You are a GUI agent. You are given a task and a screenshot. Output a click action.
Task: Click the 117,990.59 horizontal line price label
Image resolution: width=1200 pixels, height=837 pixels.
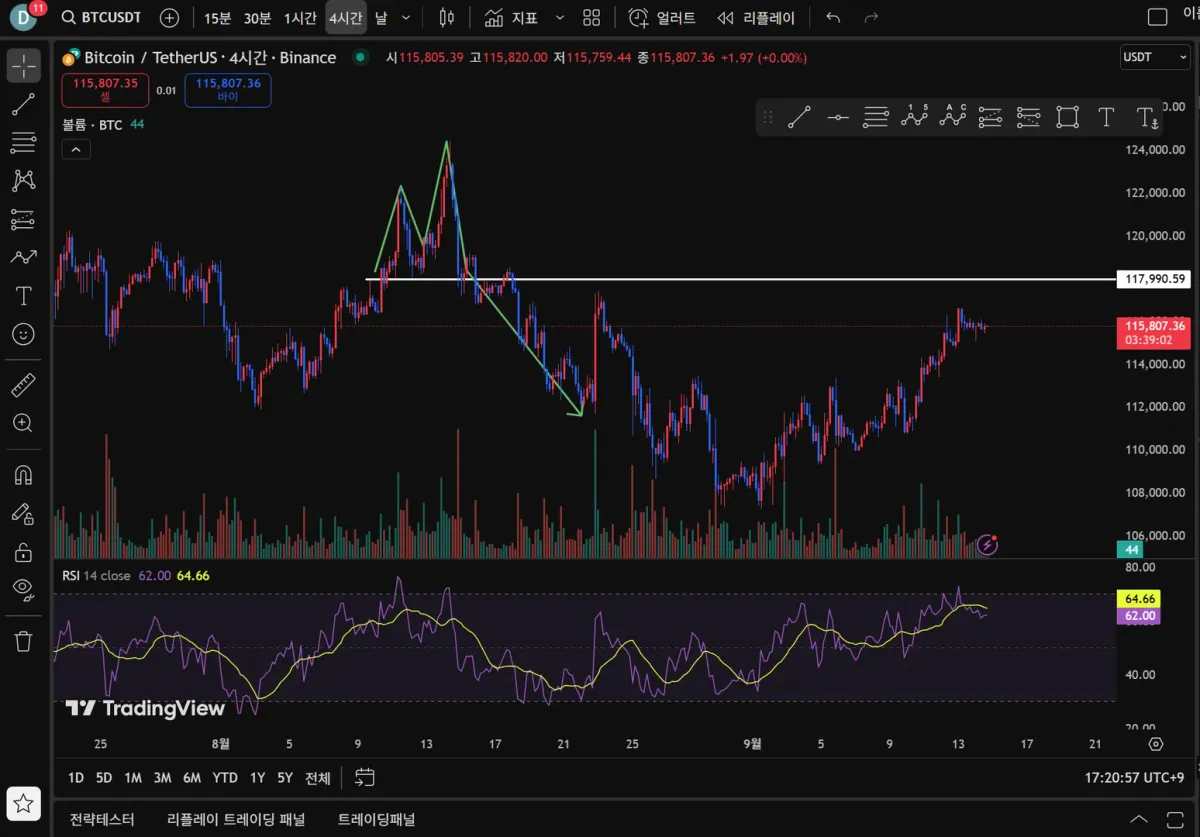click(x=1154, y=279)
